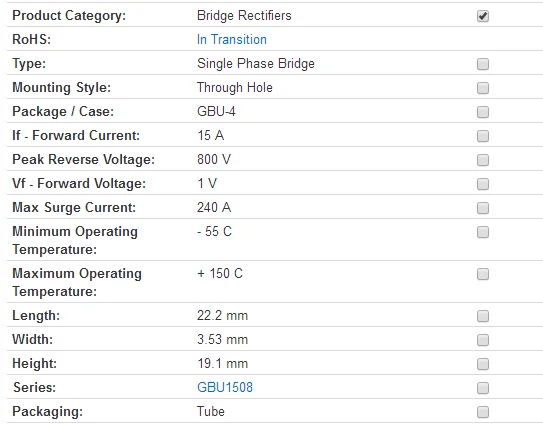Enable the Maximum Operating Temperature checkbox
The height and width of the screenshot is (425, 543).
pyautogui.click(x=483, y=274)
